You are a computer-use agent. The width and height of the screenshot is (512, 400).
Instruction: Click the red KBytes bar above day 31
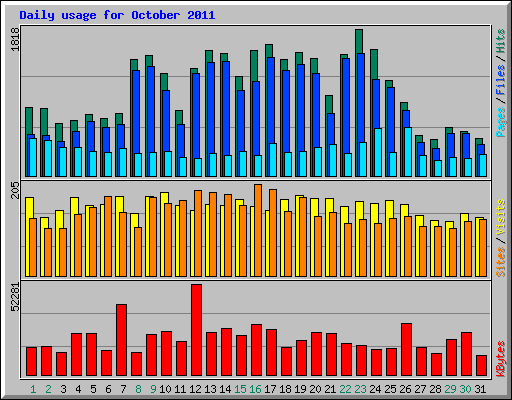(x=482, y=366)
